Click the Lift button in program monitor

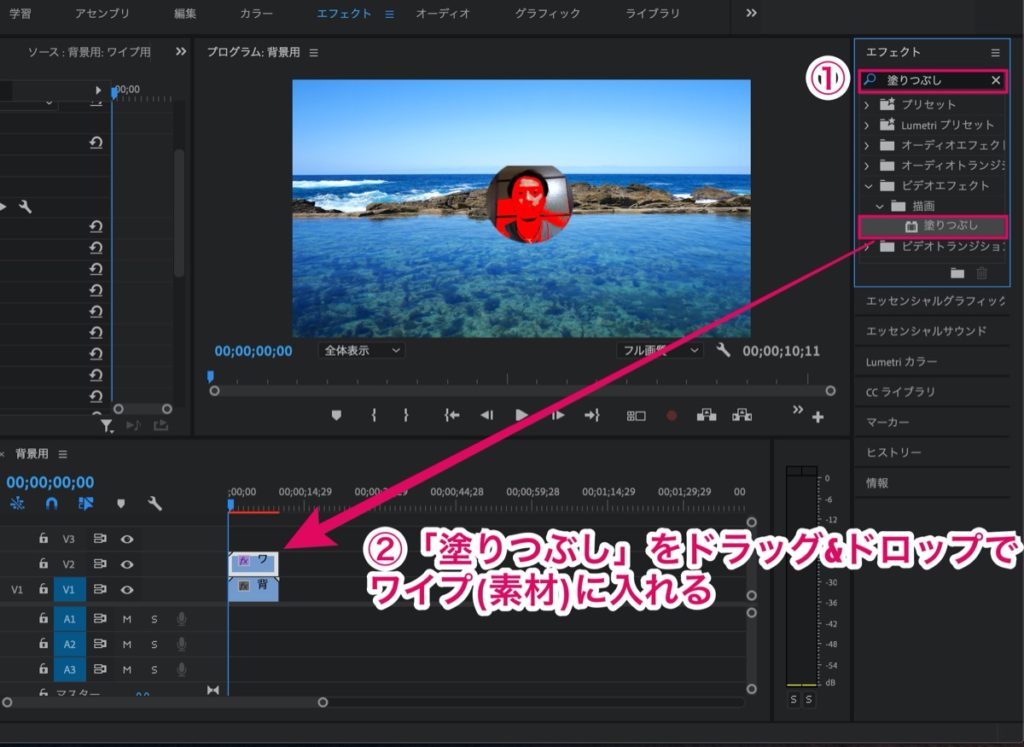pos(707,415)
